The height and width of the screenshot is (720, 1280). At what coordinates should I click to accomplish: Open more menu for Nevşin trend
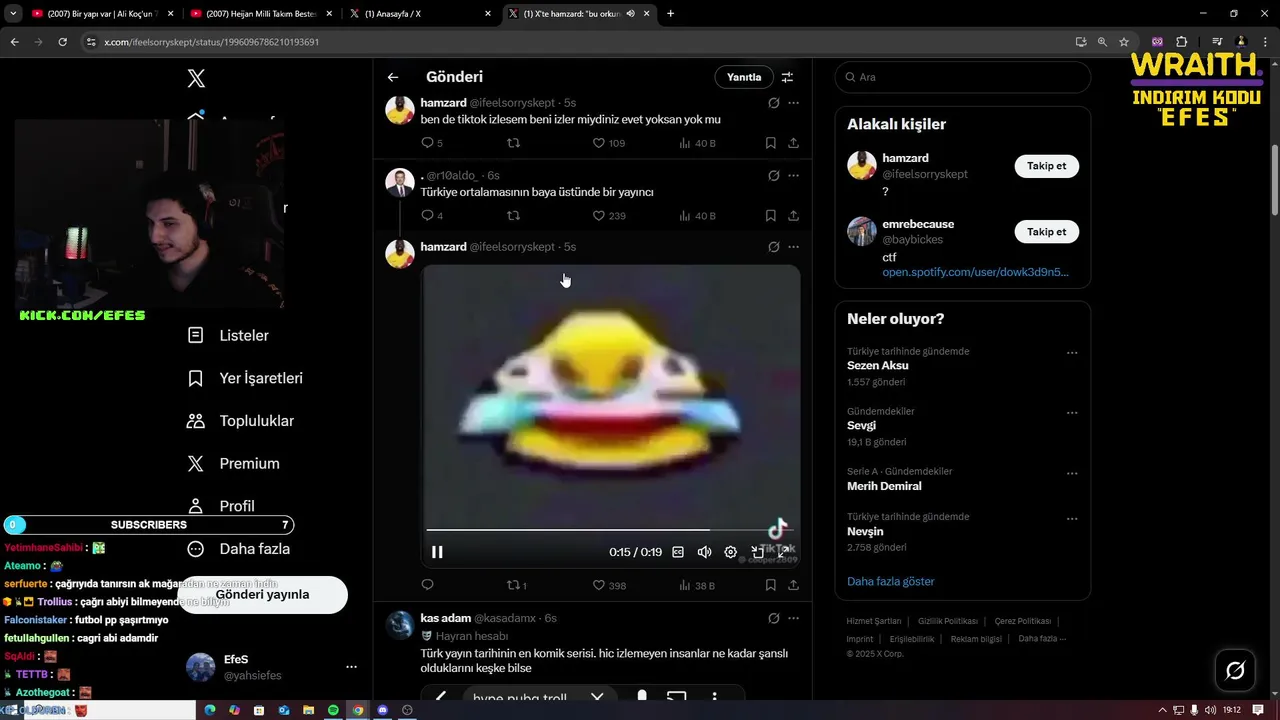pos(1072,519)
